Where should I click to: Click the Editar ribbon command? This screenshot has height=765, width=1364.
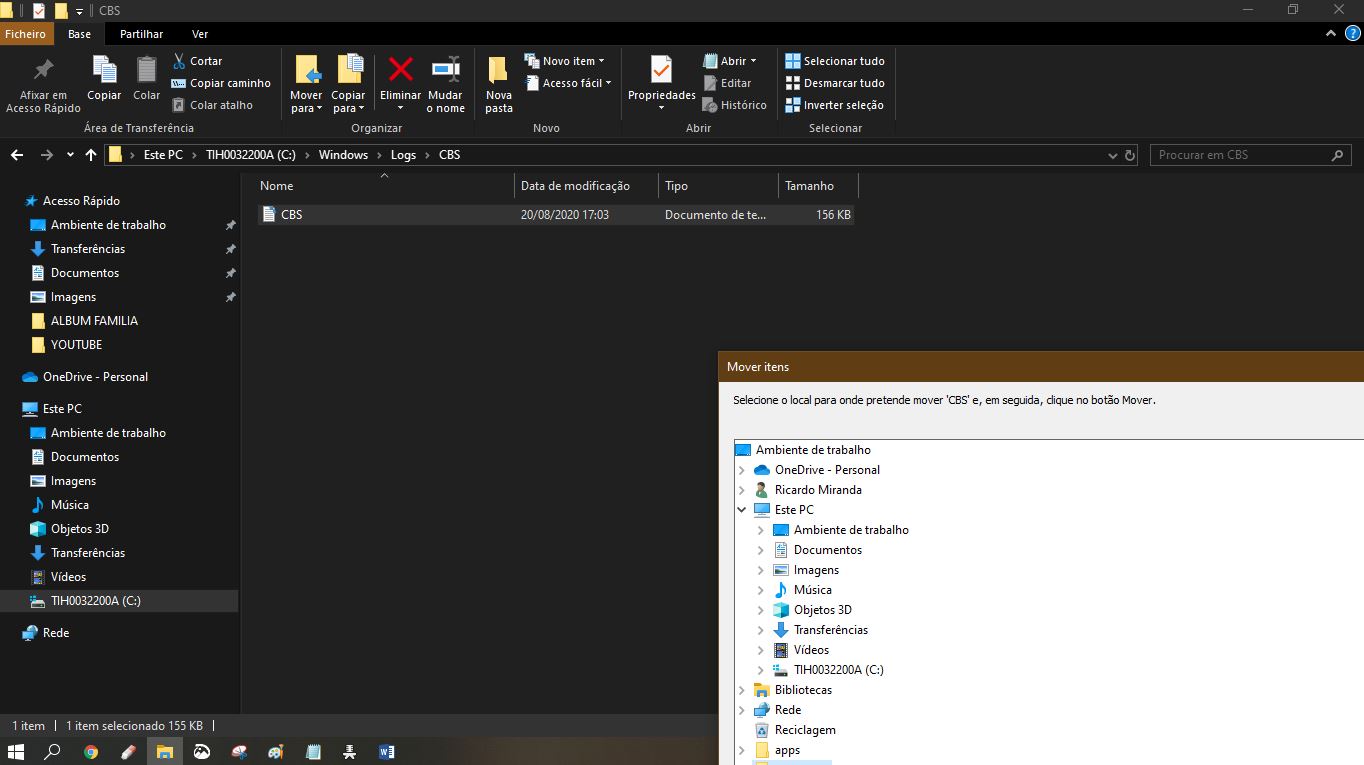[727, 83]
